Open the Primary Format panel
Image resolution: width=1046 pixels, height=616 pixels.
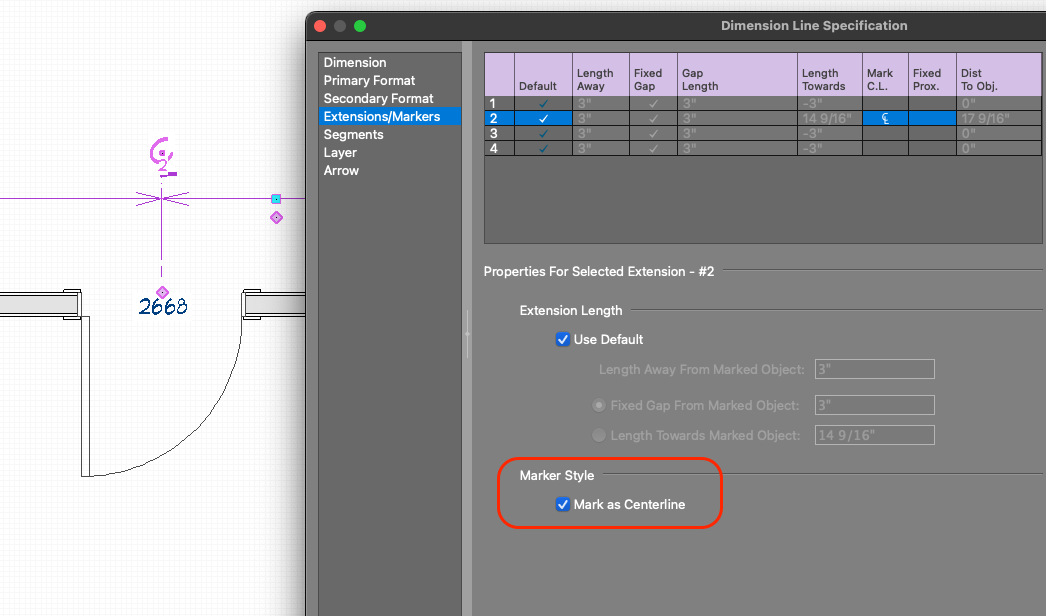[369, 80]
